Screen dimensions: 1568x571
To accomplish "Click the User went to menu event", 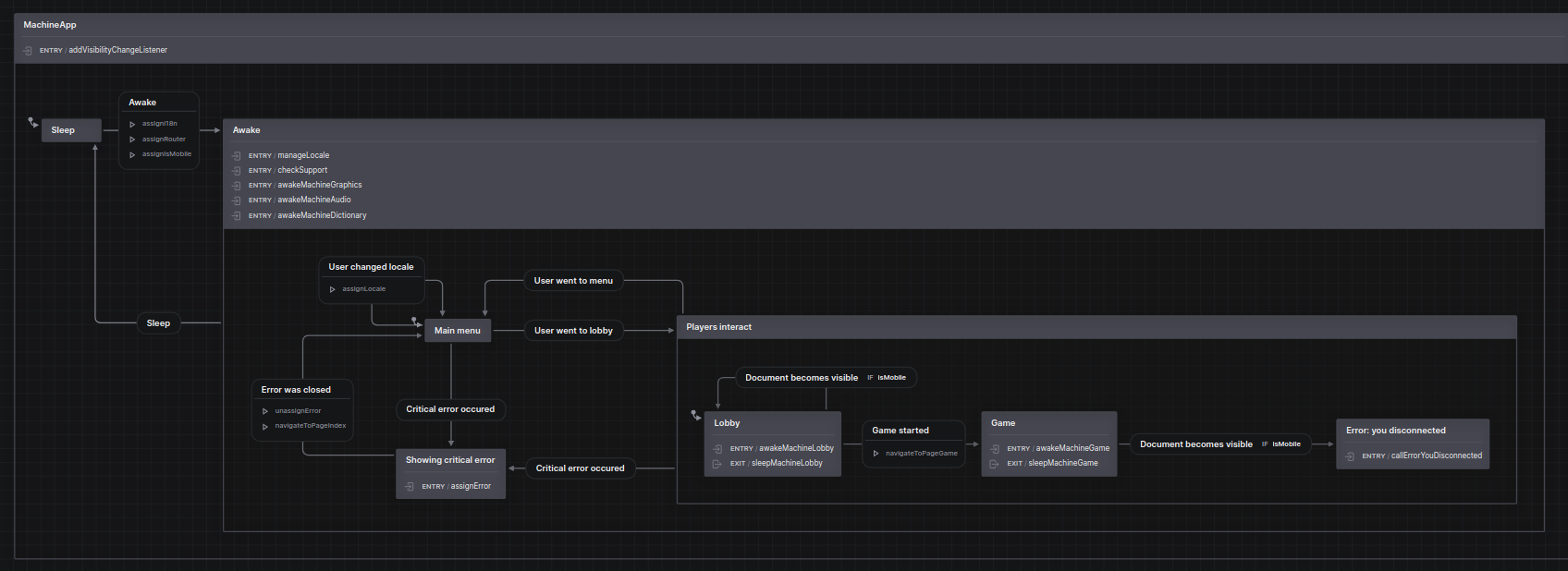I will [573, 281].
